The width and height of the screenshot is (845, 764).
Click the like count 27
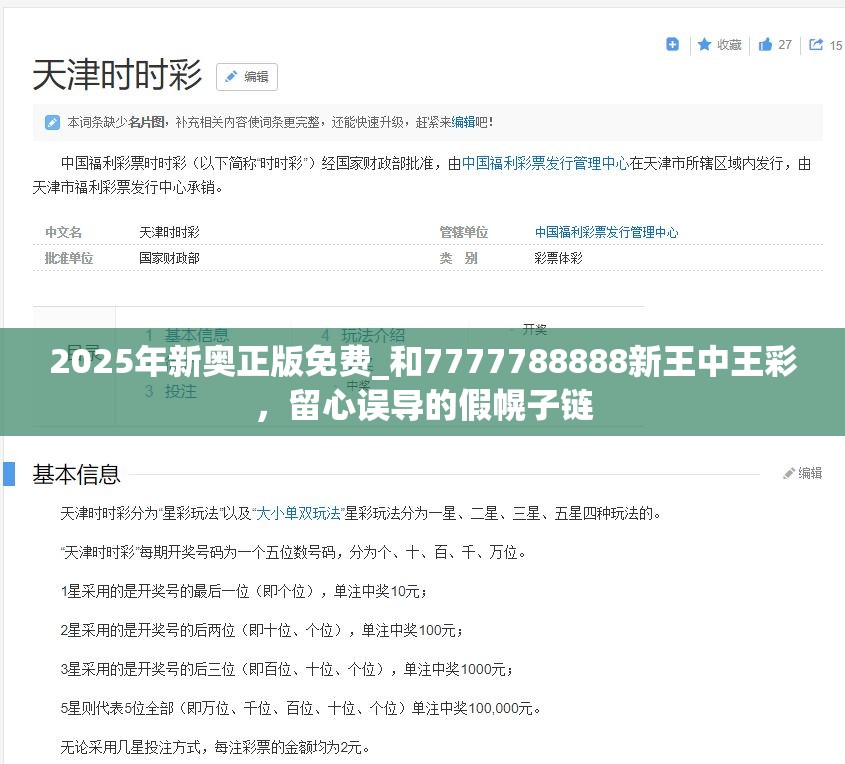[x=785, y=45]
